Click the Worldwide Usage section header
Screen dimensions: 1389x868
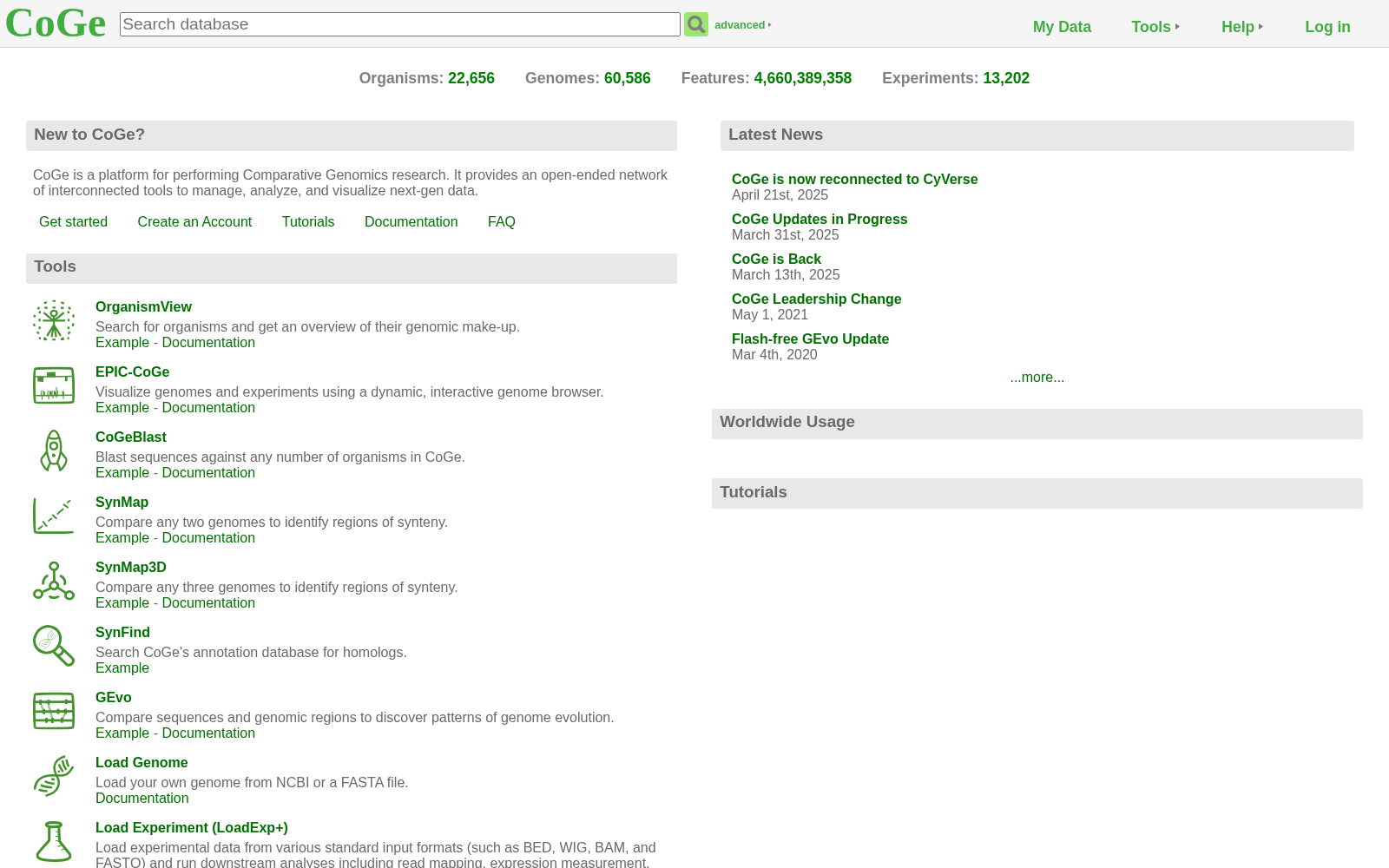click(1037, 424)
